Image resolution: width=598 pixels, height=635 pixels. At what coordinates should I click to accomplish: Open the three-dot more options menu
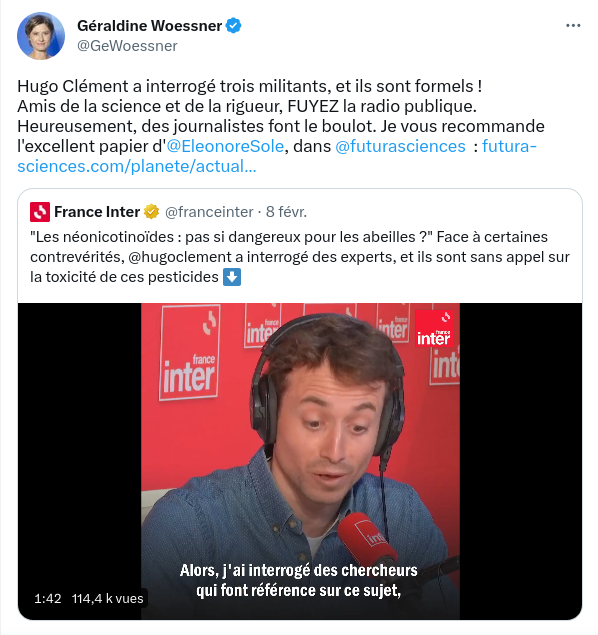[x=573, y=26]
